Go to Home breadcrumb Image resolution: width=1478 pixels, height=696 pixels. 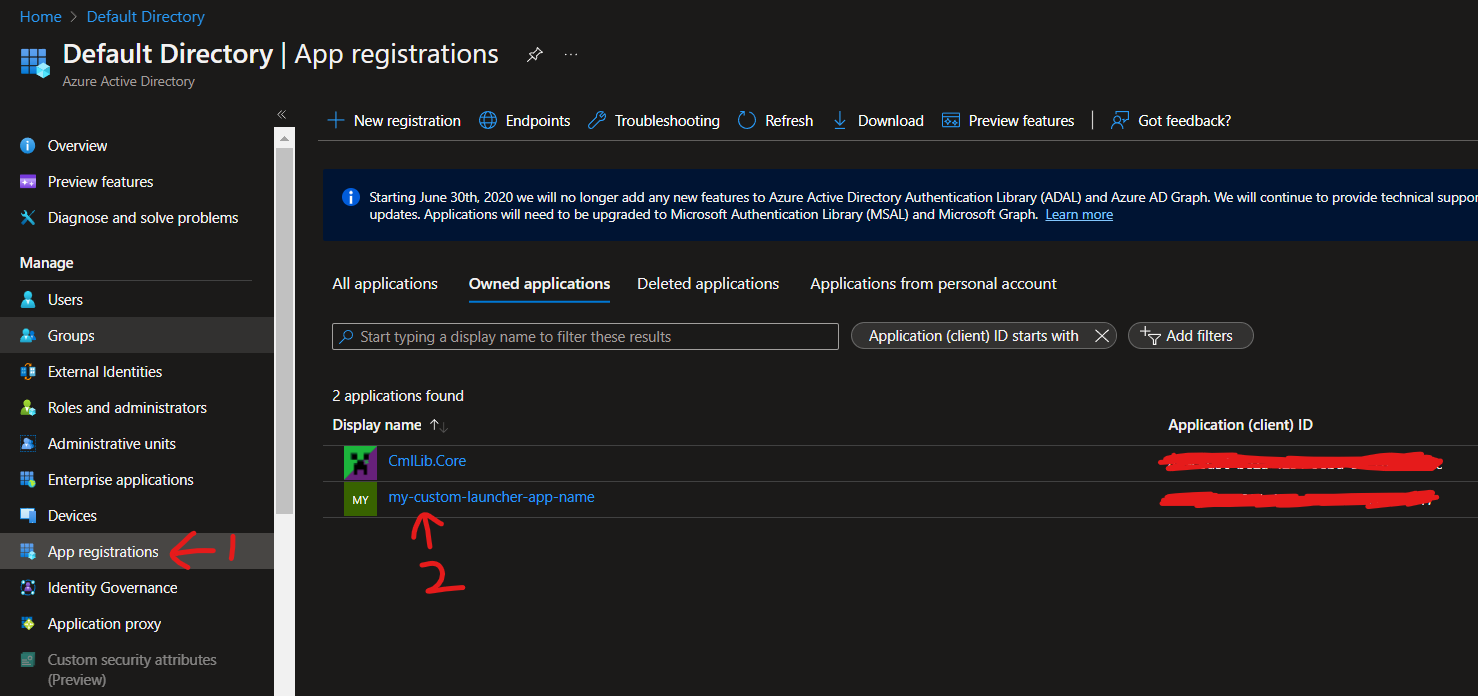(x=40, y=17)
